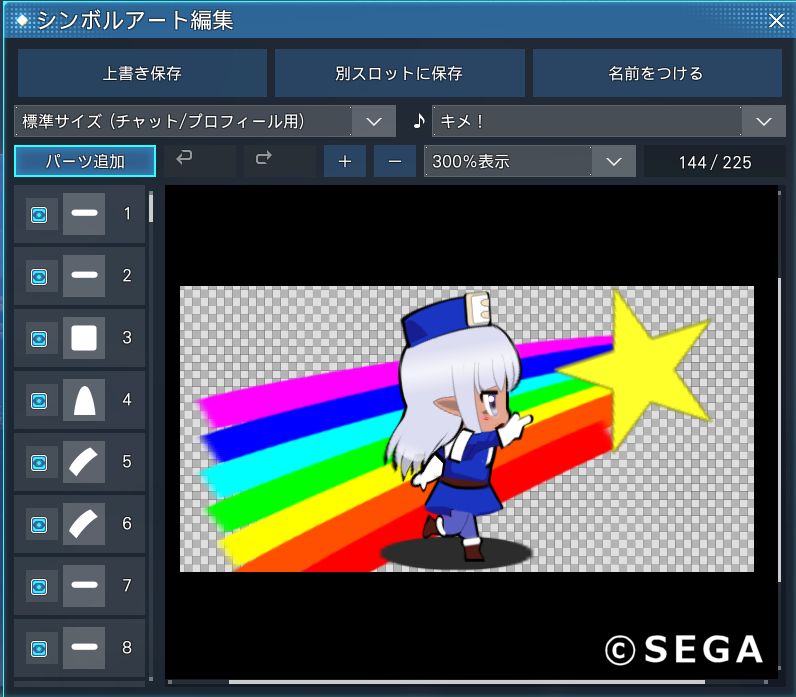This screenshot has width=796, height=697.
Task: Zoom out with the minus button
Action: (x=394, y=161)
